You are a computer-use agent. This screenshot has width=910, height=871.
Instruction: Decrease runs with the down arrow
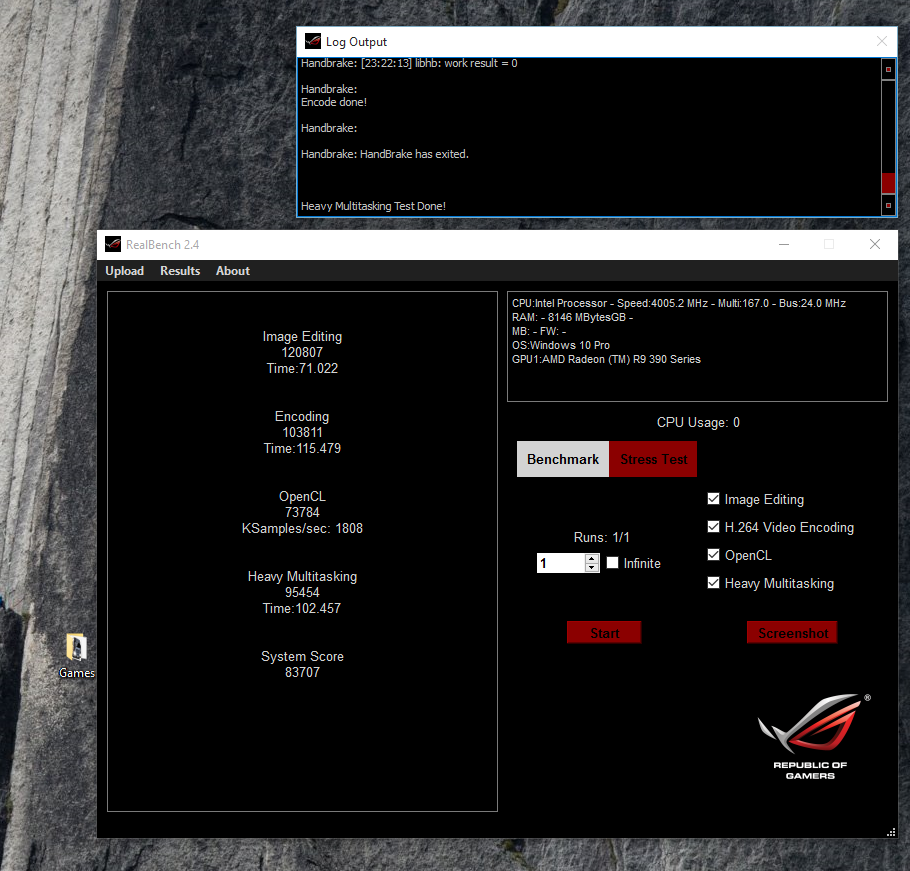click(591, 567)
